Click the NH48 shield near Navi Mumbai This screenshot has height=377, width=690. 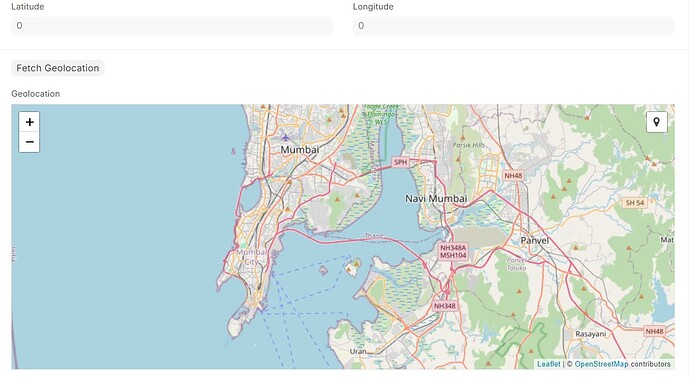point(513,176)
